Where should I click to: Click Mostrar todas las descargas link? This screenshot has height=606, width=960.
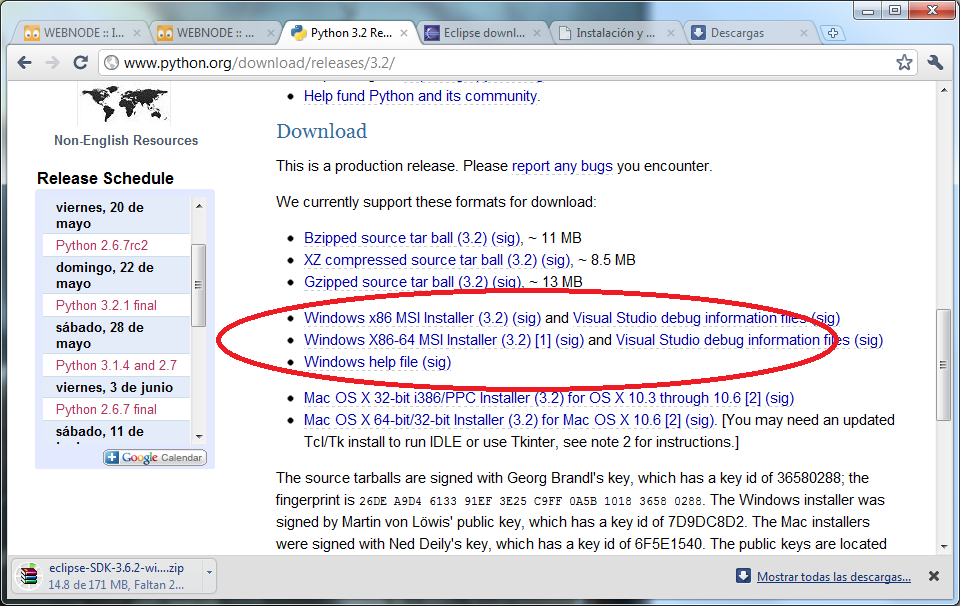[x=834, y=577]
